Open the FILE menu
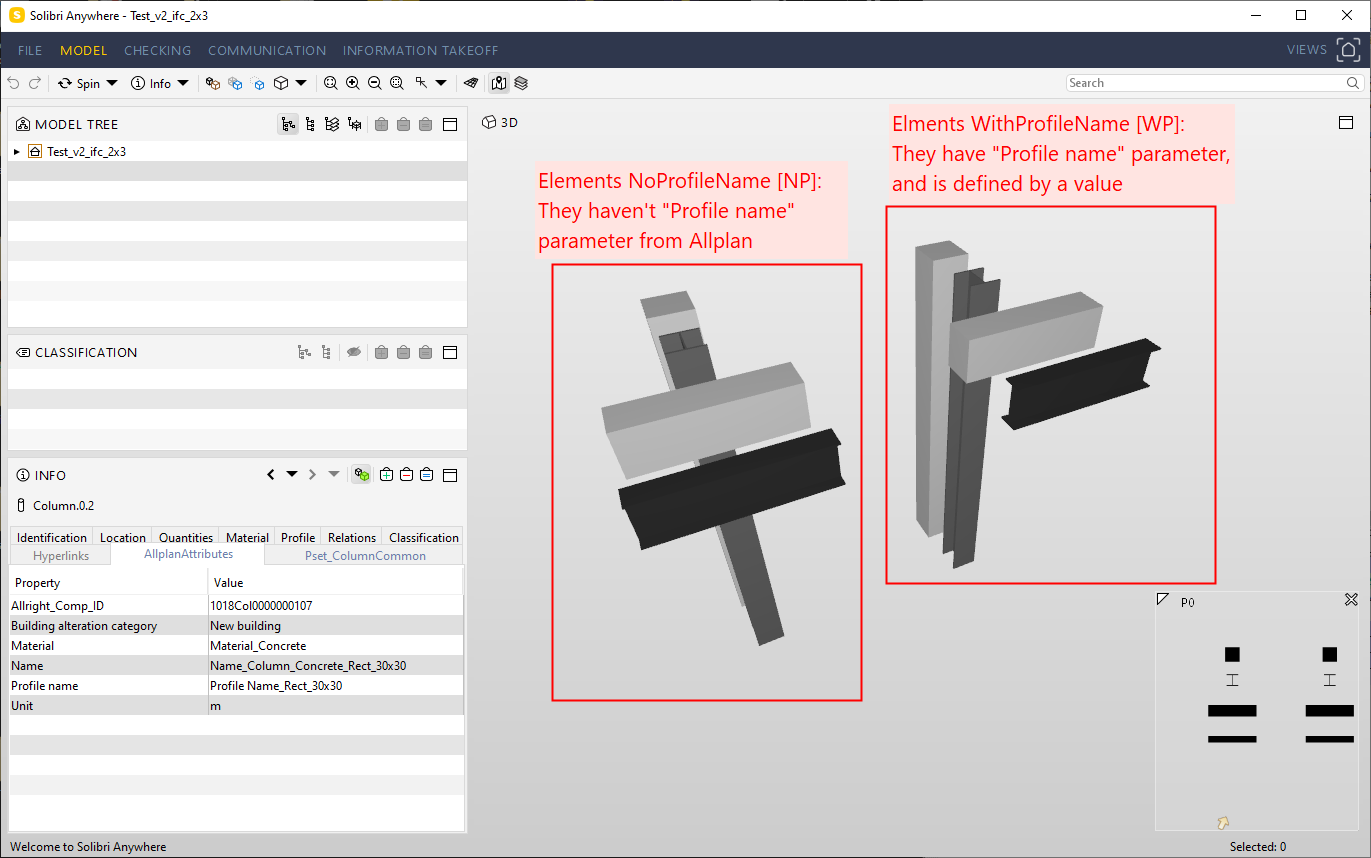 pyautogui.click(x=30, y=50)
